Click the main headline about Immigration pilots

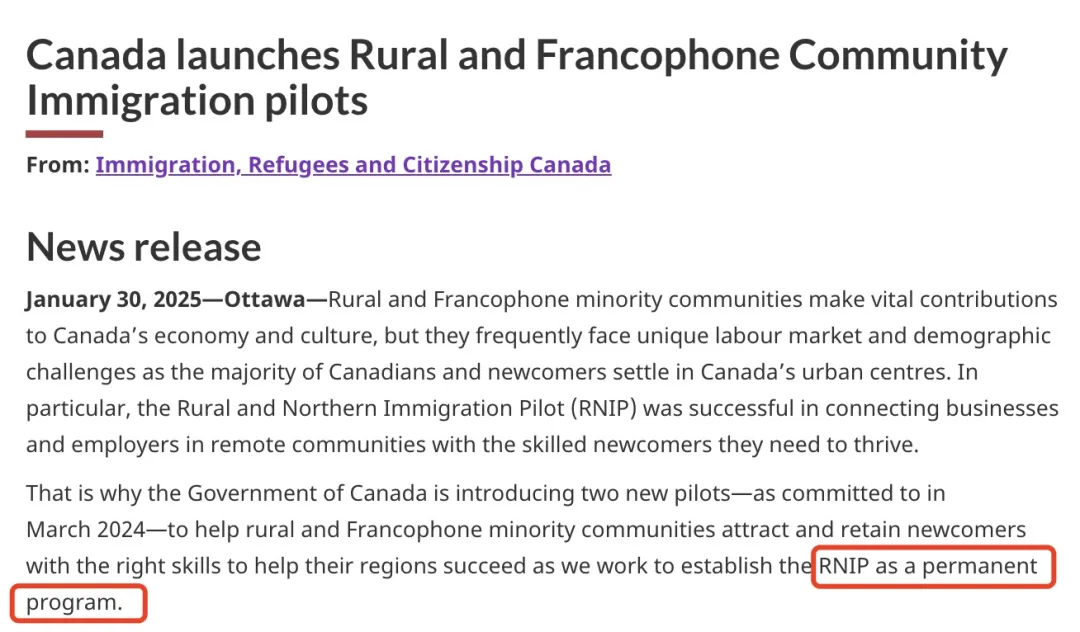pyautogui.click(x=516, y=77)
